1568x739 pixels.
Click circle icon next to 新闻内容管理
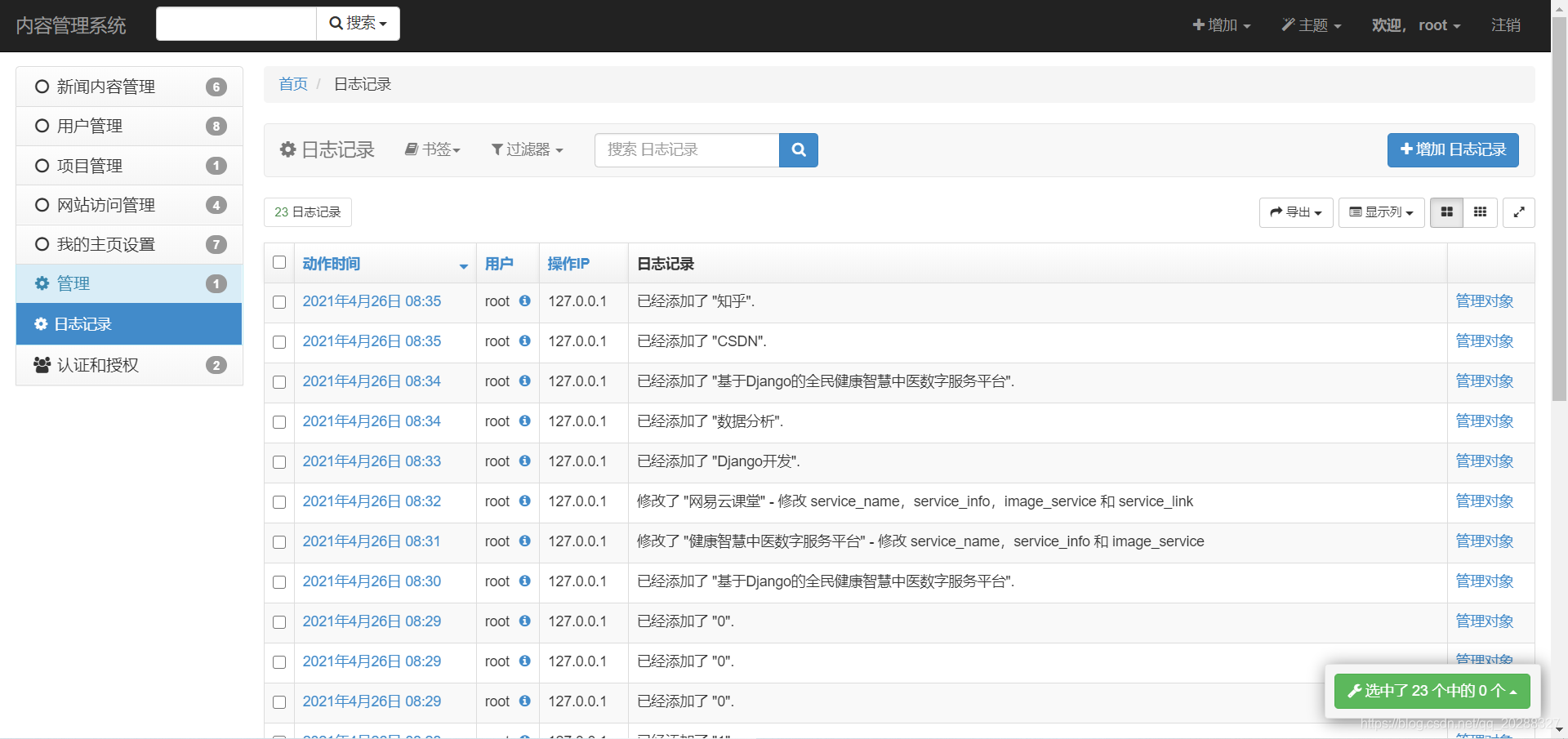pyautogui.click(x=42, y=87)
